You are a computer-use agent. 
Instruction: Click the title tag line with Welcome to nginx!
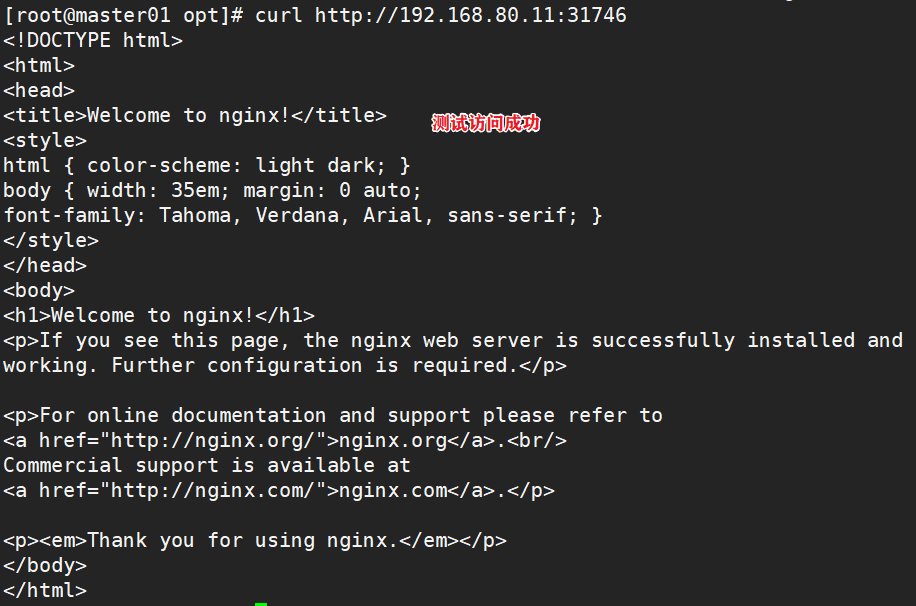pos(195,115)
